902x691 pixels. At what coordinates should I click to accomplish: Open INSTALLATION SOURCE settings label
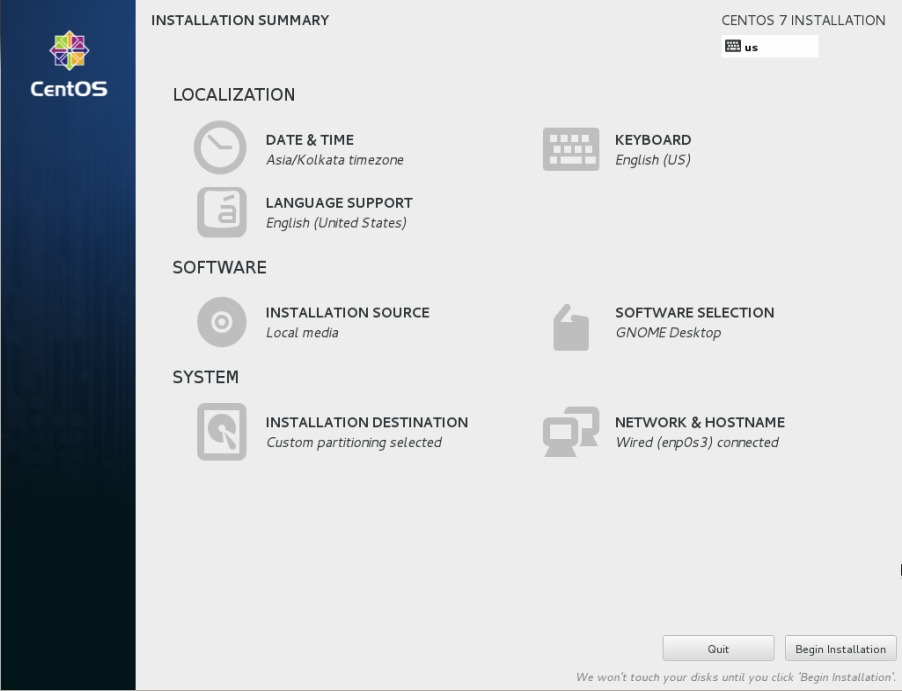[347, 312]
